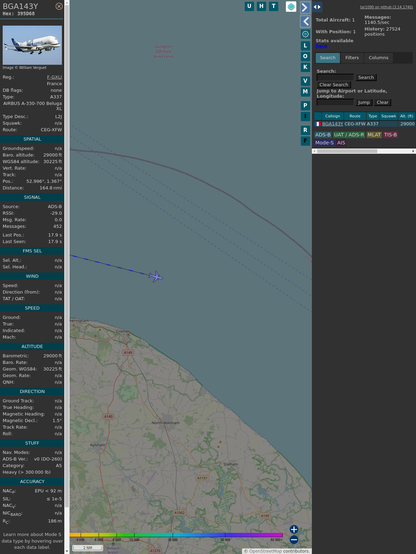Click the Clear Search button
This screenshot has width=416, height=554.
click(x=334, y=84)
